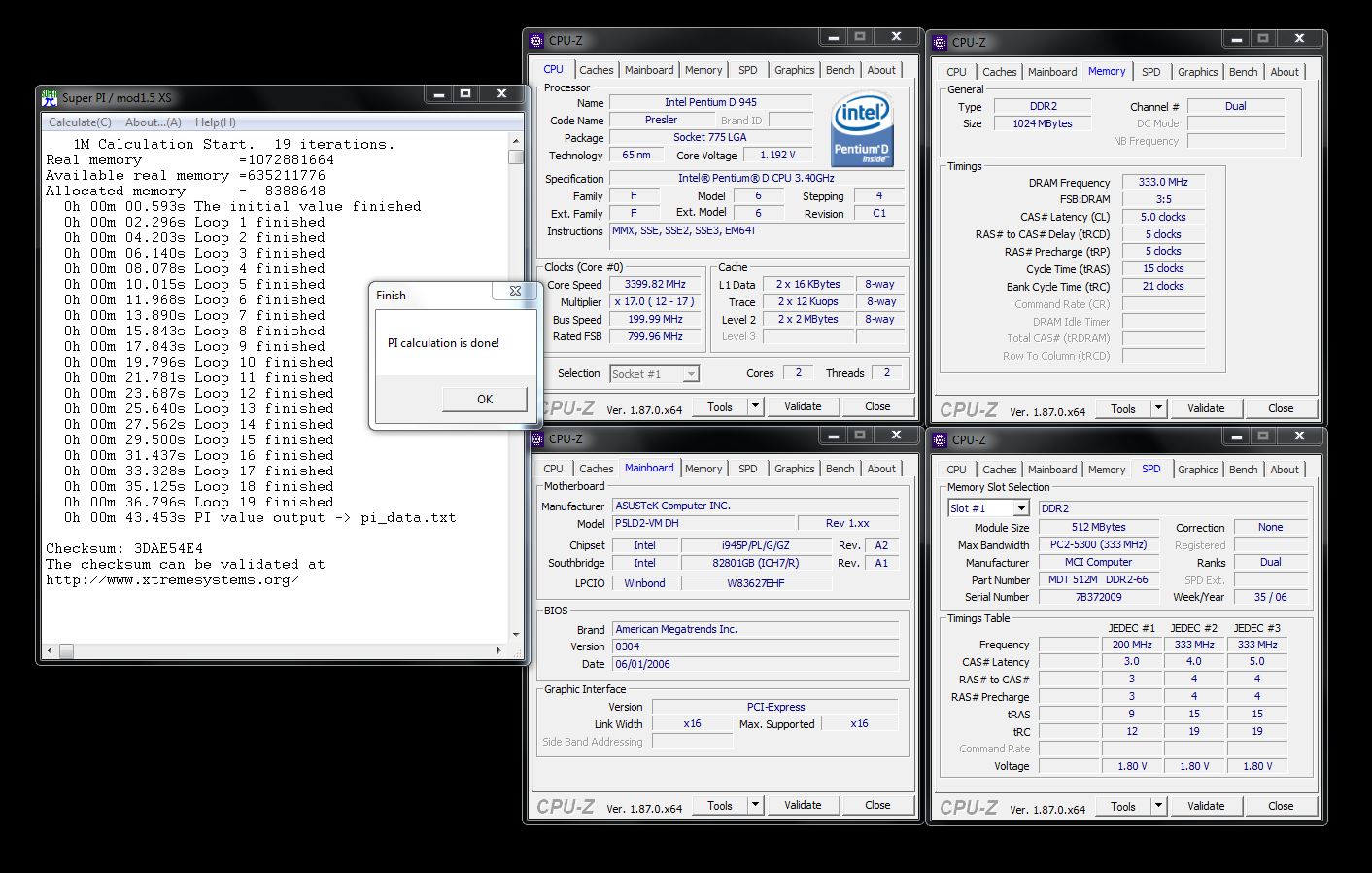Screen dimensions: 1372x873
Task: Click the mainboard Model field P5LD2-VM DH
Action: tap(703, 523)
